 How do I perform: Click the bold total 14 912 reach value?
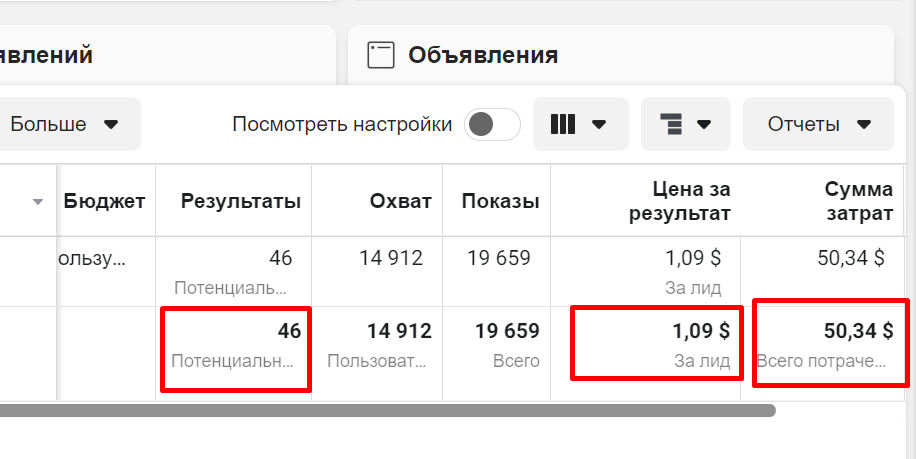(x=399, y=331)
